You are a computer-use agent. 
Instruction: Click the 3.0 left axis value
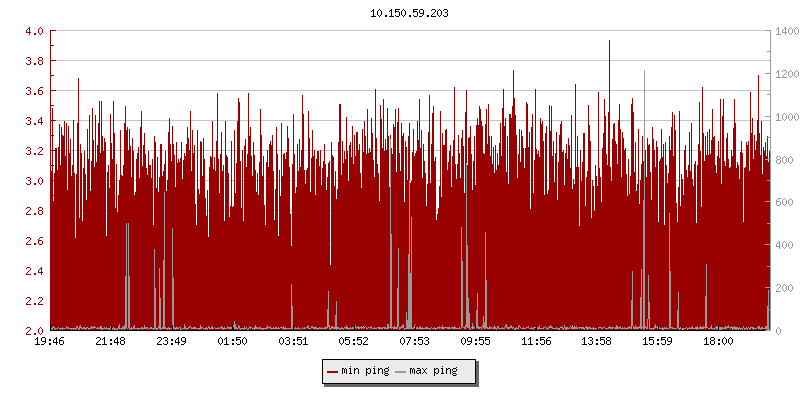[x=34, y=181]
